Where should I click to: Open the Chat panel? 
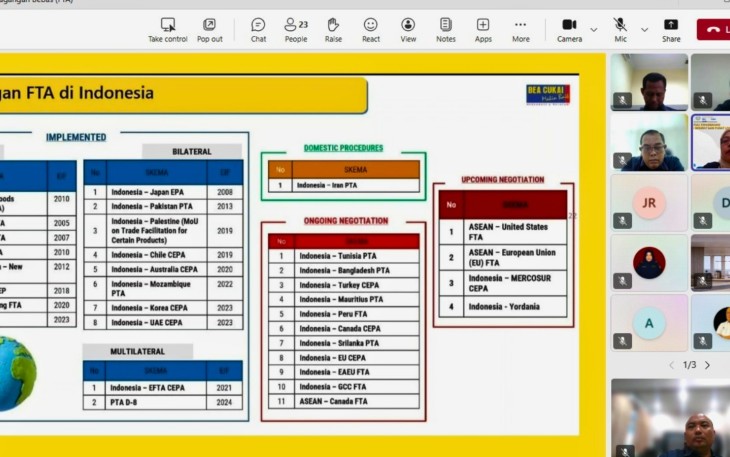click(x=258, y=30)
